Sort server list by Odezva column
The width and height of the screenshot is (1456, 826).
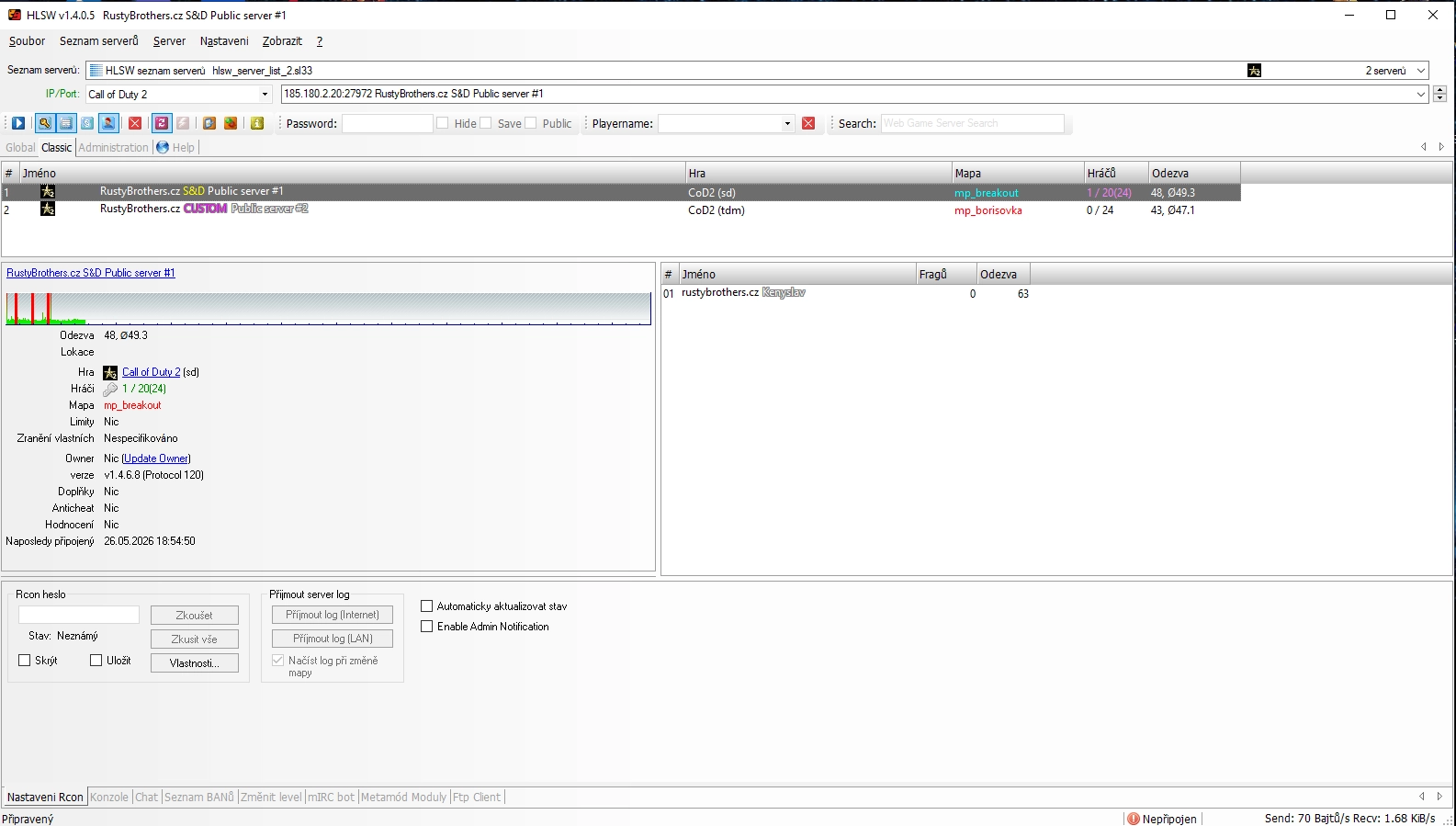(x=1194, y=173)
